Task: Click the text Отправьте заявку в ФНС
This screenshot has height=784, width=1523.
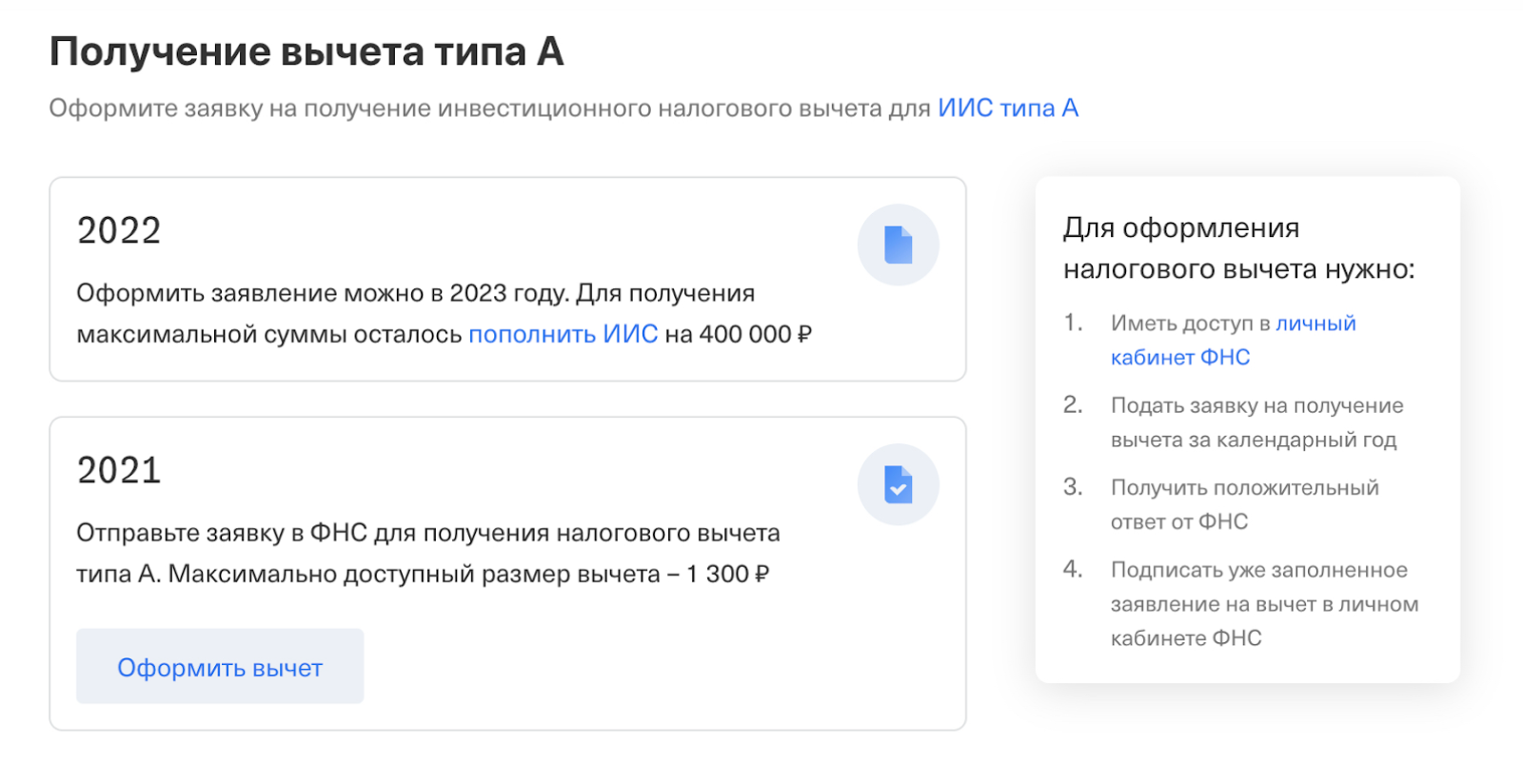Action: (x=222, y=533)
